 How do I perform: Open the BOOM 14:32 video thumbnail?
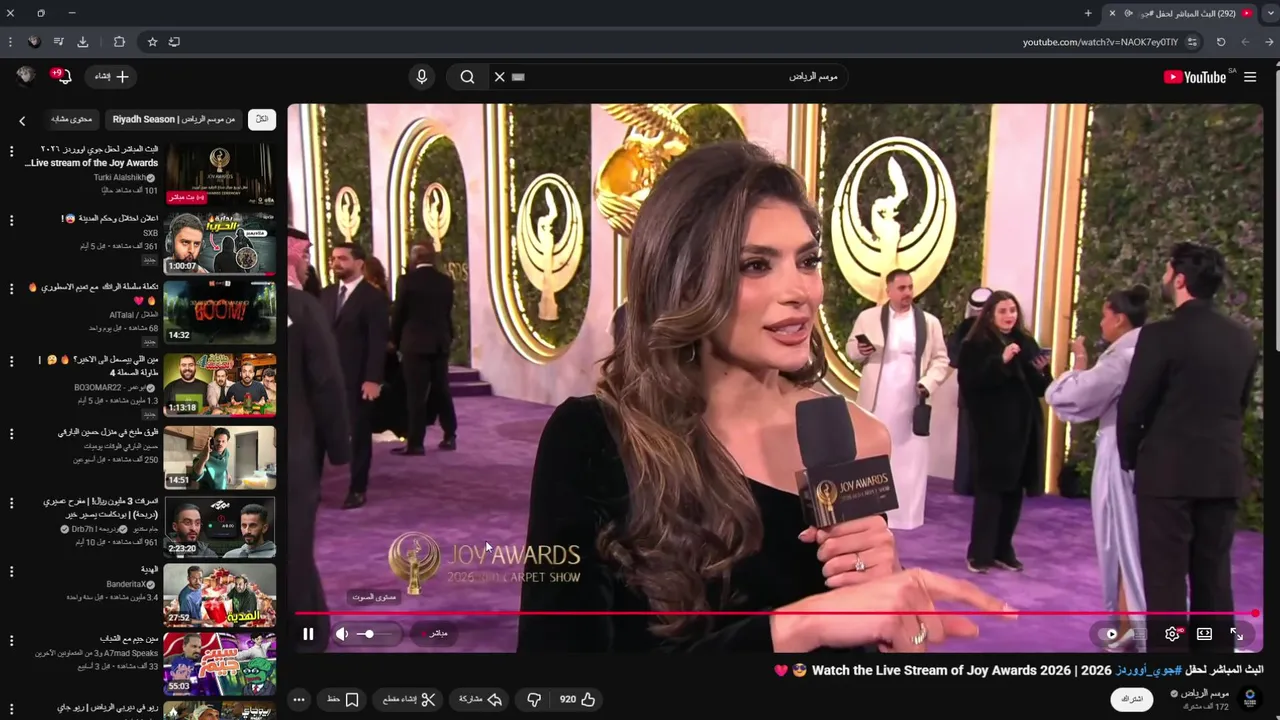pyautogui.click(x=219, y=311)
